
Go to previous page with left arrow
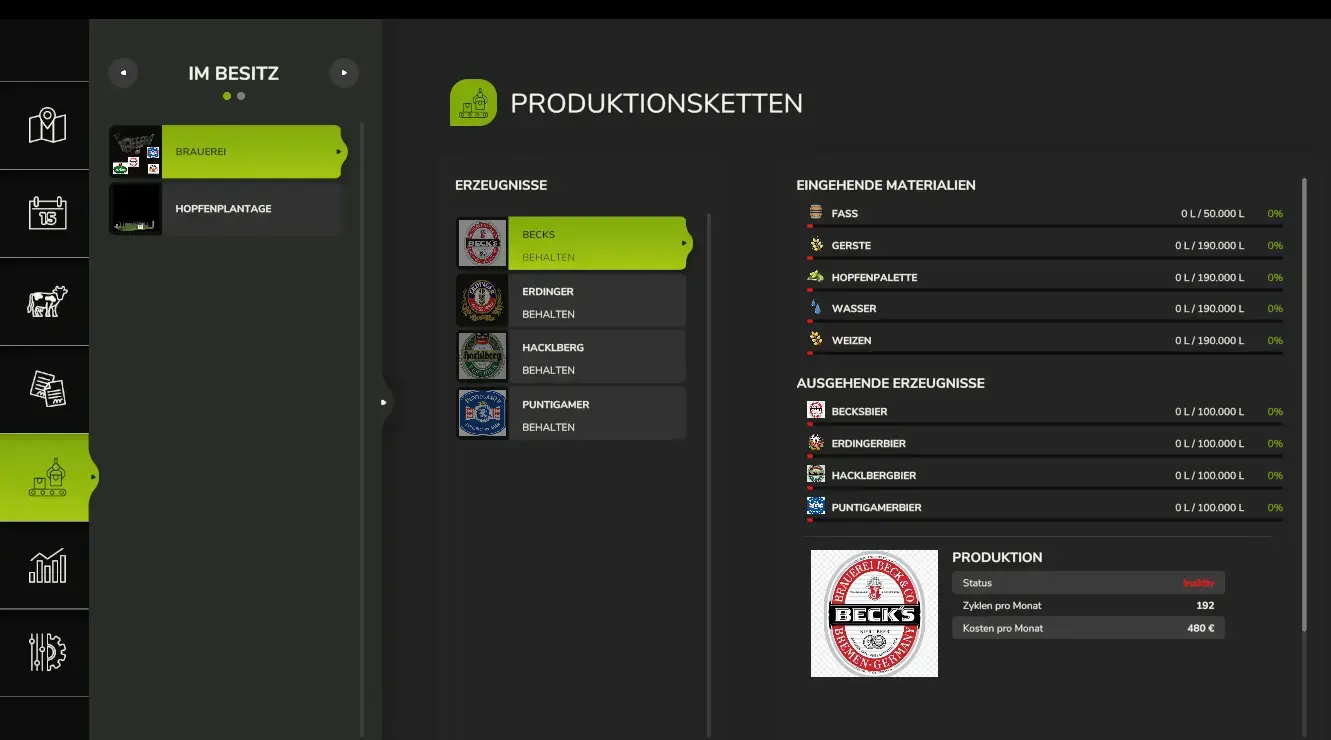(123, 73)
